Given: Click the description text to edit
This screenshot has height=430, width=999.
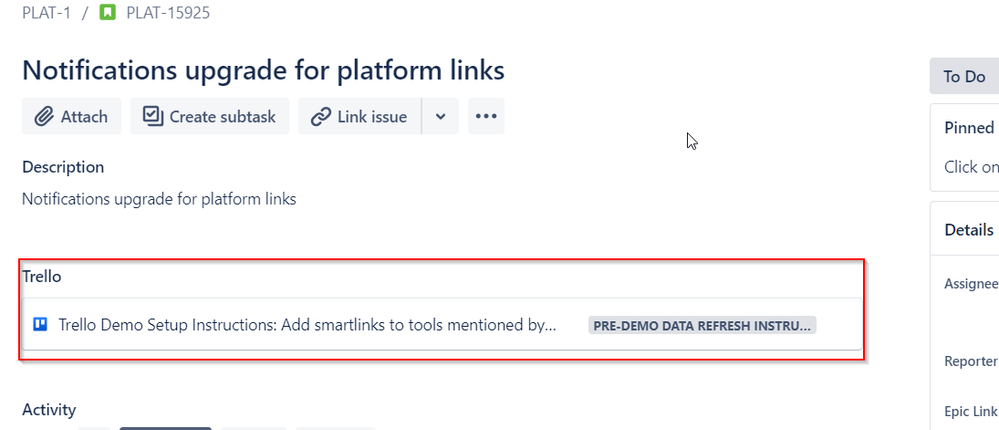Looking at the screenshot, I should tap(159, 199).
